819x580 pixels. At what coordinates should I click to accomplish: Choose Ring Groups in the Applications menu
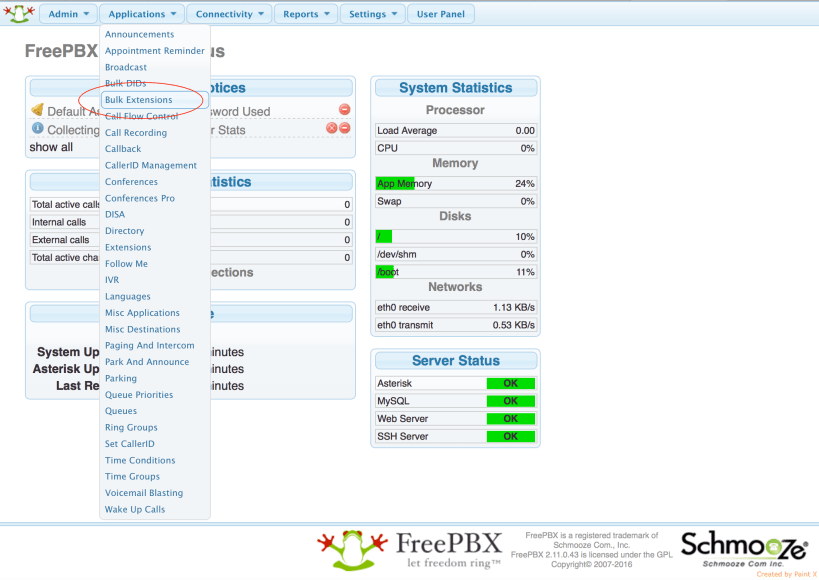[x=131, y=428]
